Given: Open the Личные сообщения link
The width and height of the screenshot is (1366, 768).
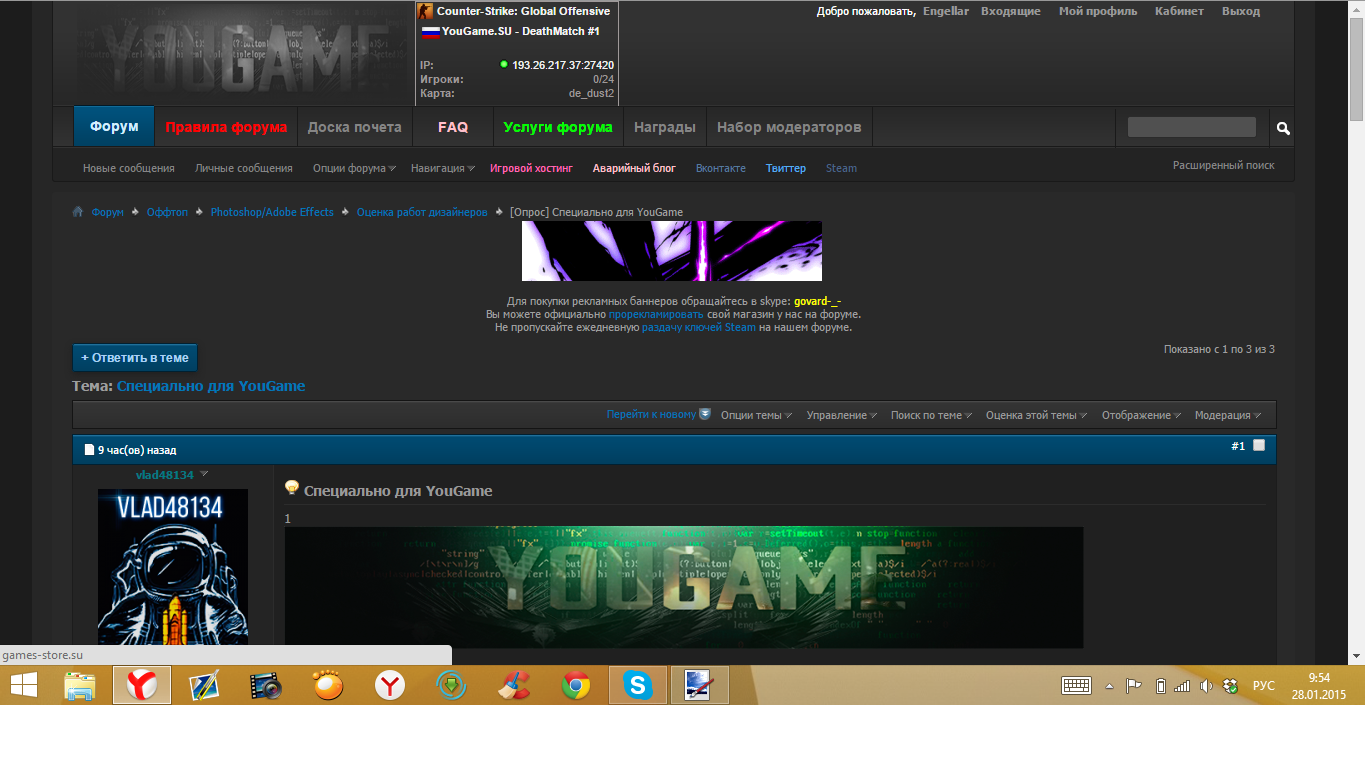Looking at the screenshot, I should (x=244, y=168).
